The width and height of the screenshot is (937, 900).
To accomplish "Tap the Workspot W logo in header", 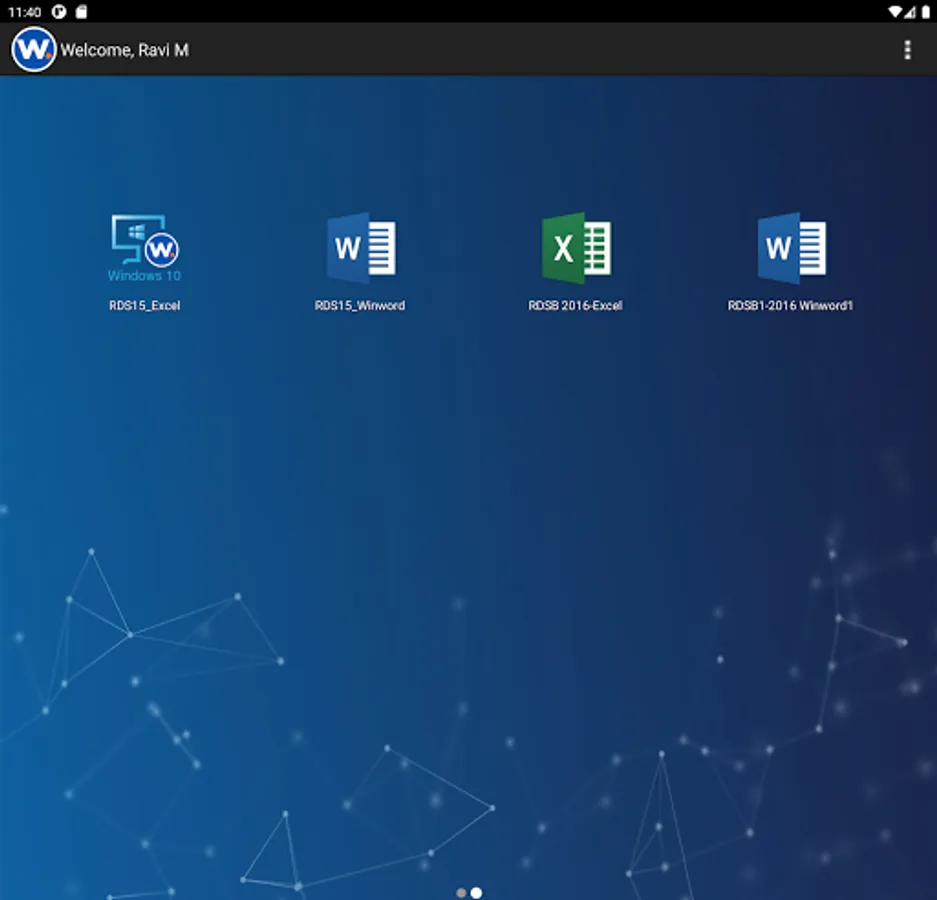I will point(33,50).
